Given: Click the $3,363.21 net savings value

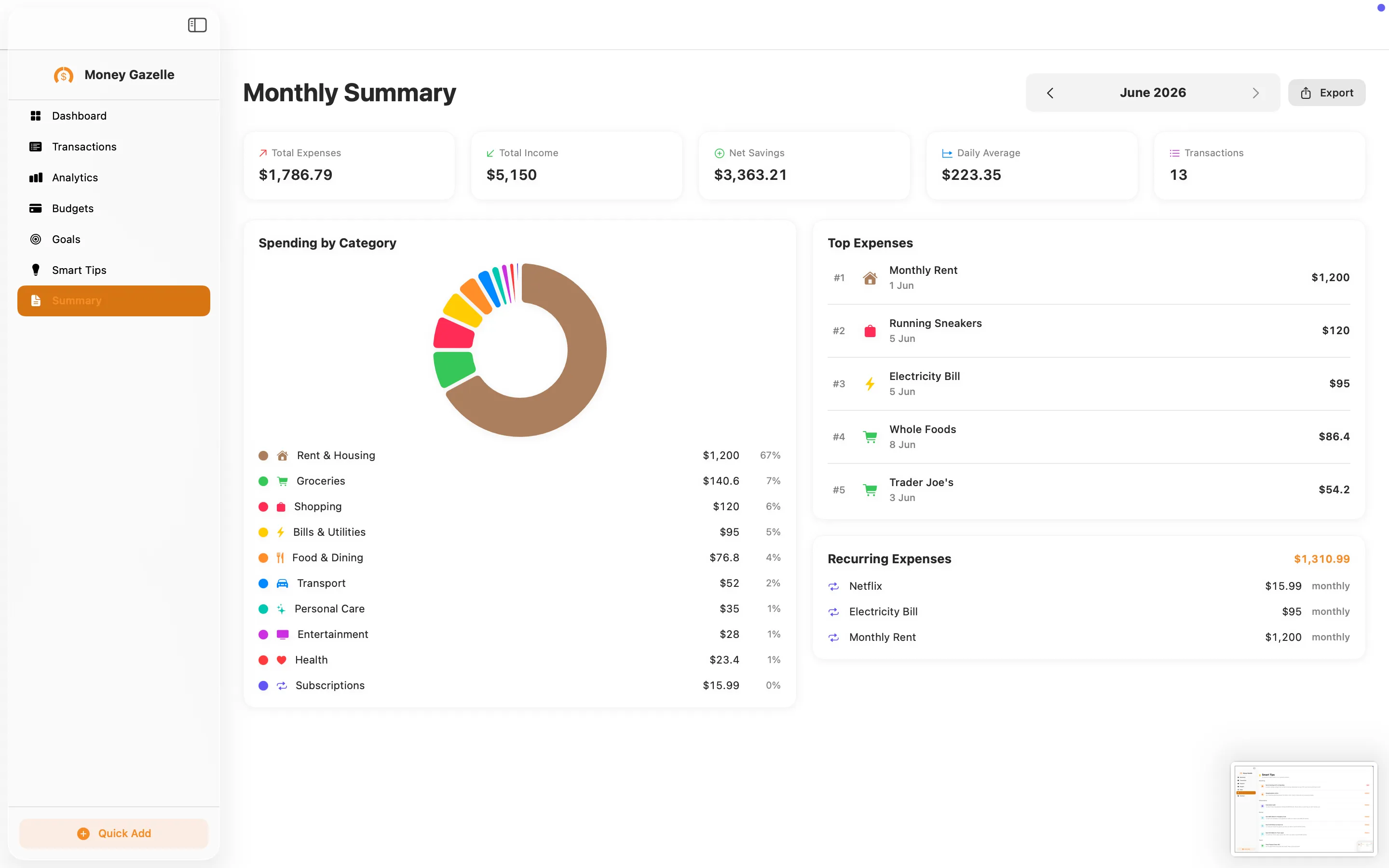Looking at the screenshot, I should pyautogui.click(x=750, y=175).
